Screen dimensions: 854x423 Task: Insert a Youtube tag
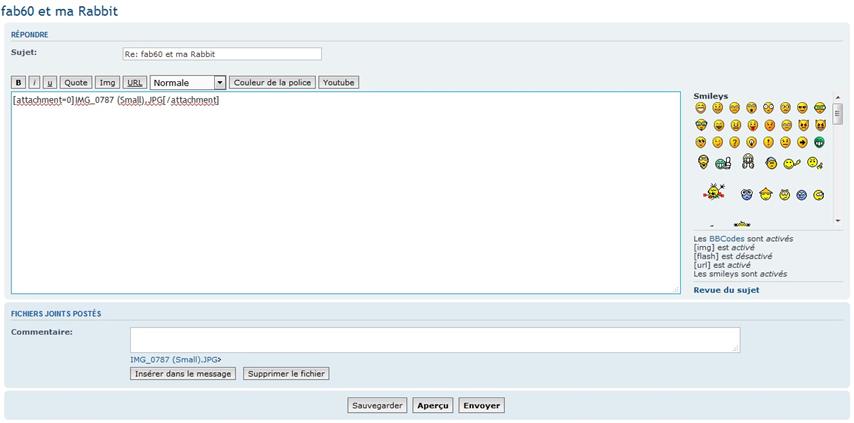tap(338, 83)
